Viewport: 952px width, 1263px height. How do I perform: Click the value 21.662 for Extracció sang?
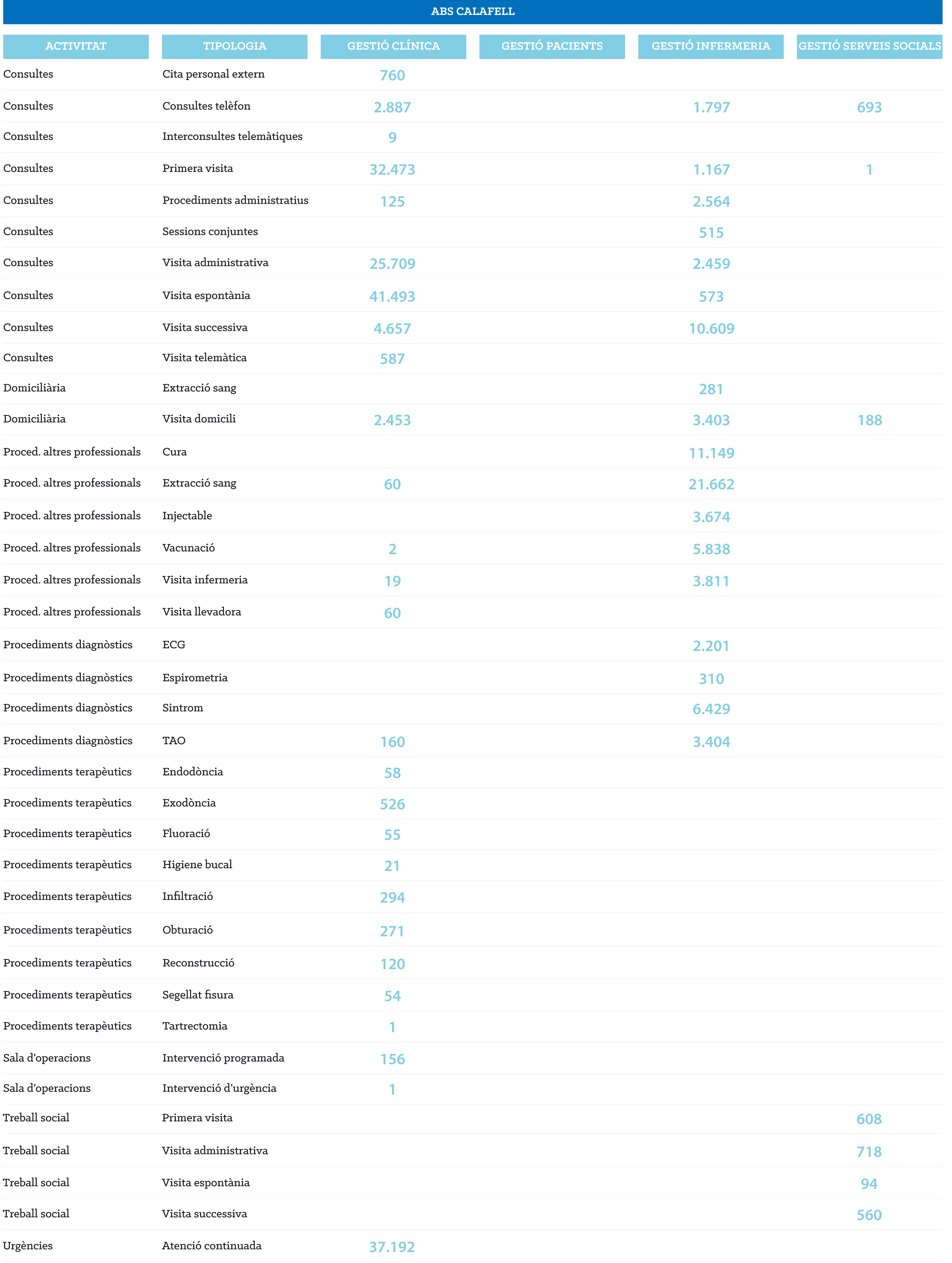click(x=712, y=485)
